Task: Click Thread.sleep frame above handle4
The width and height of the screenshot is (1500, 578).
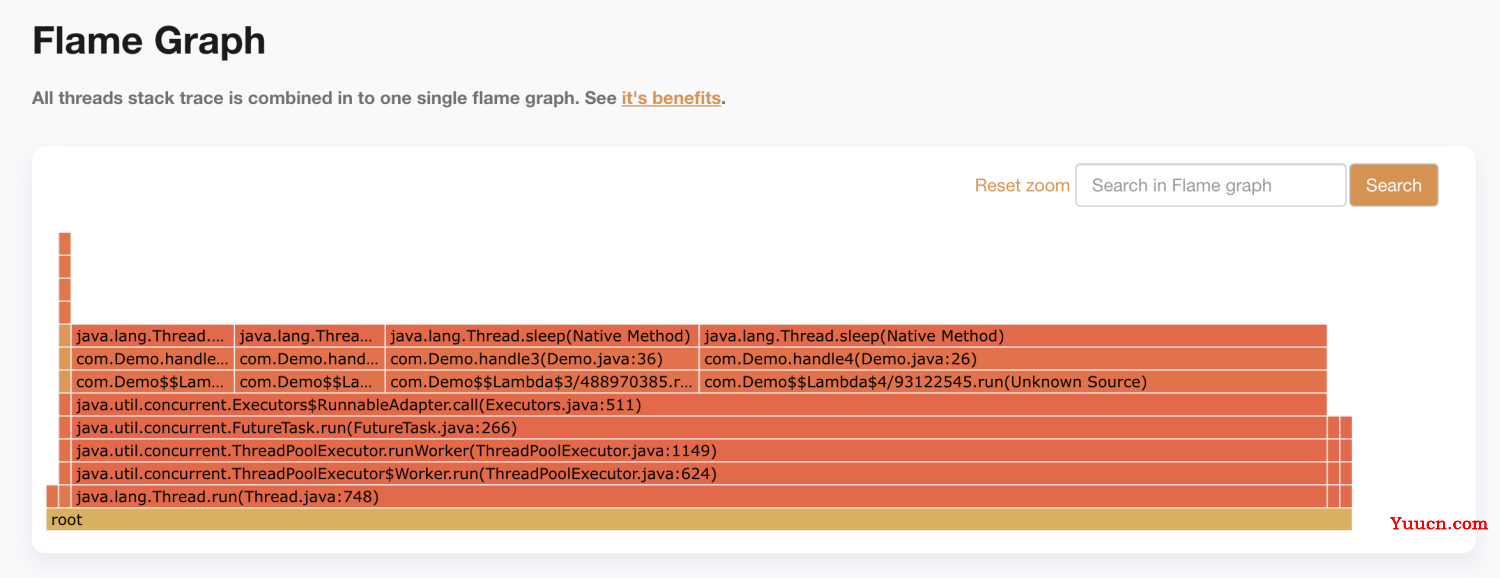Action: point(1013,335)
